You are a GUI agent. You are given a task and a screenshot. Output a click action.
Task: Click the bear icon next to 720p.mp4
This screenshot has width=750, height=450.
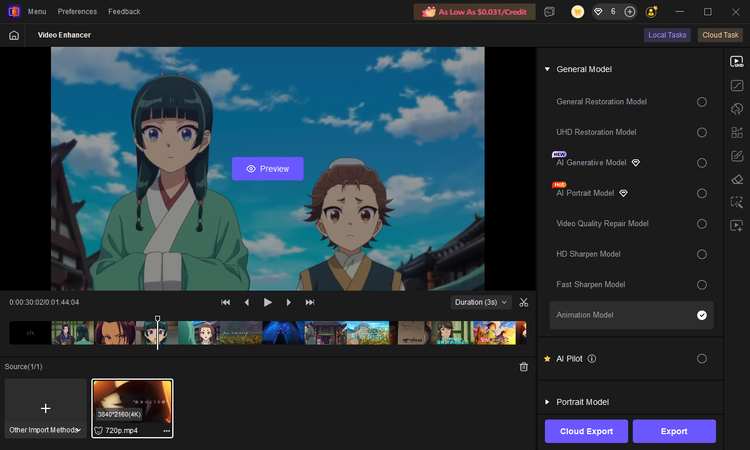[x=99, y=430]
